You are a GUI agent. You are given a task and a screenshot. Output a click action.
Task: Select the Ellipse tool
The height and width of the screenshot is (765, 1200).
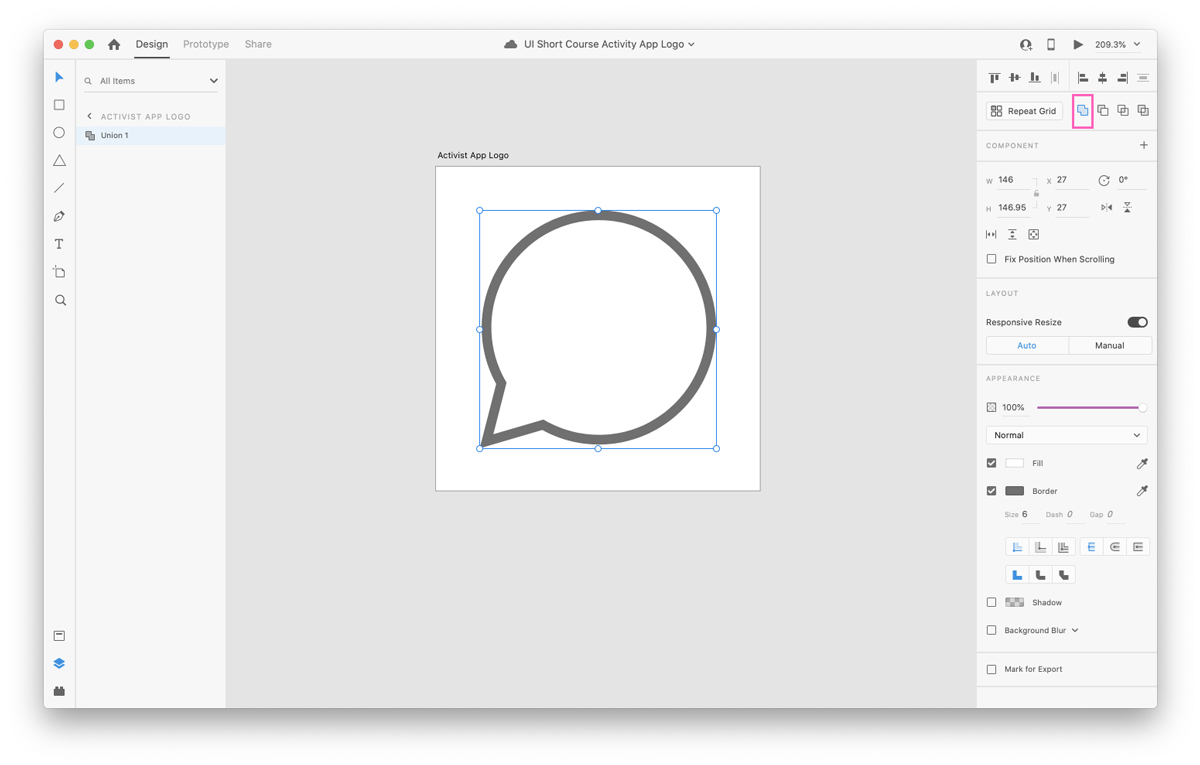tap(59, 133)
